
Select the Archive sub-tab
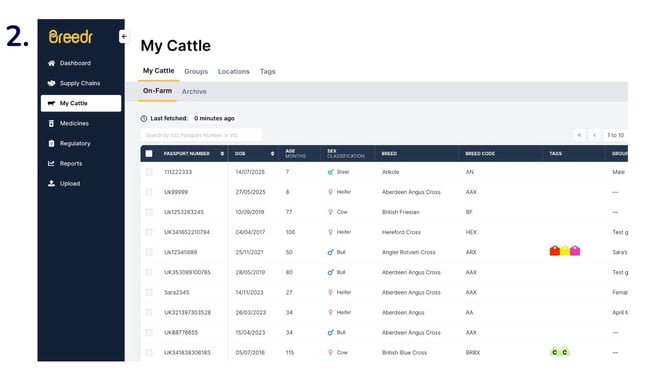(194, 92)
